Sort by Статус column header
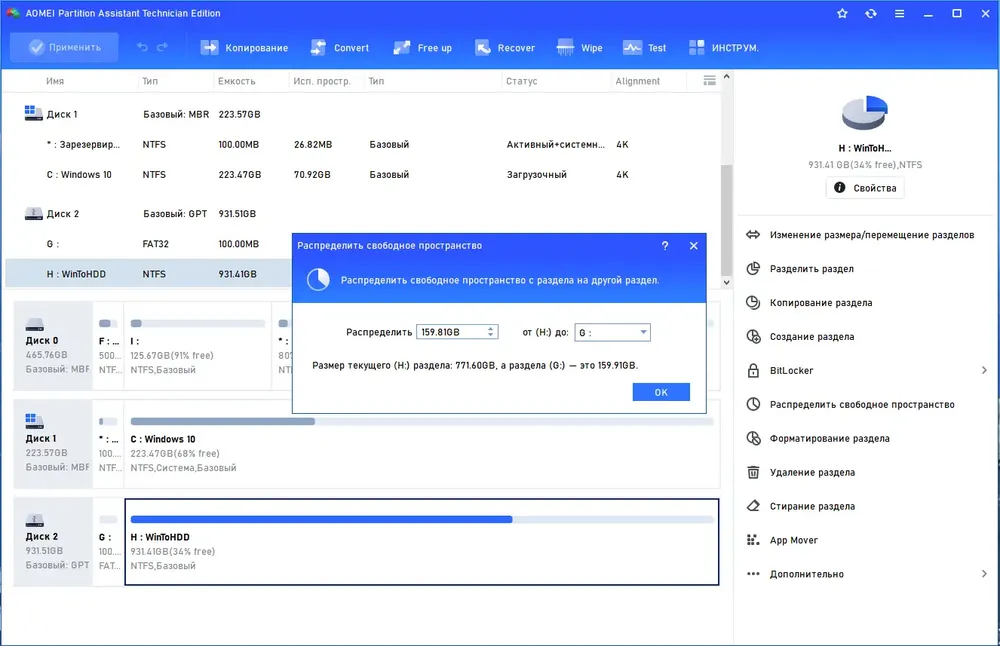Screen dimensions: 1000x646 tap(522, 81)
